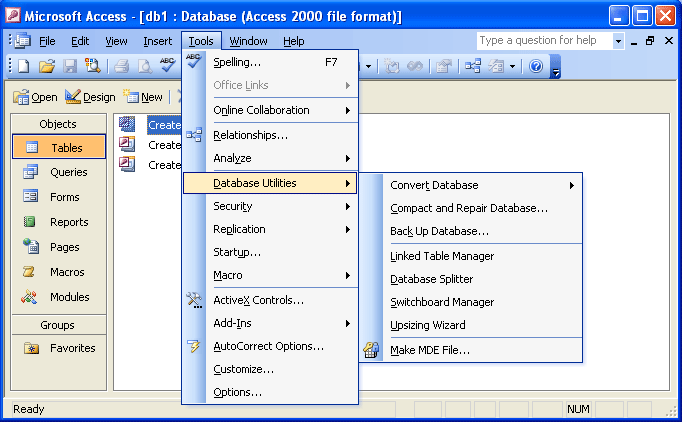682x422 pixels.
Task: Click the Save floppy disk toolbar icon
Action: coord(70,66)
